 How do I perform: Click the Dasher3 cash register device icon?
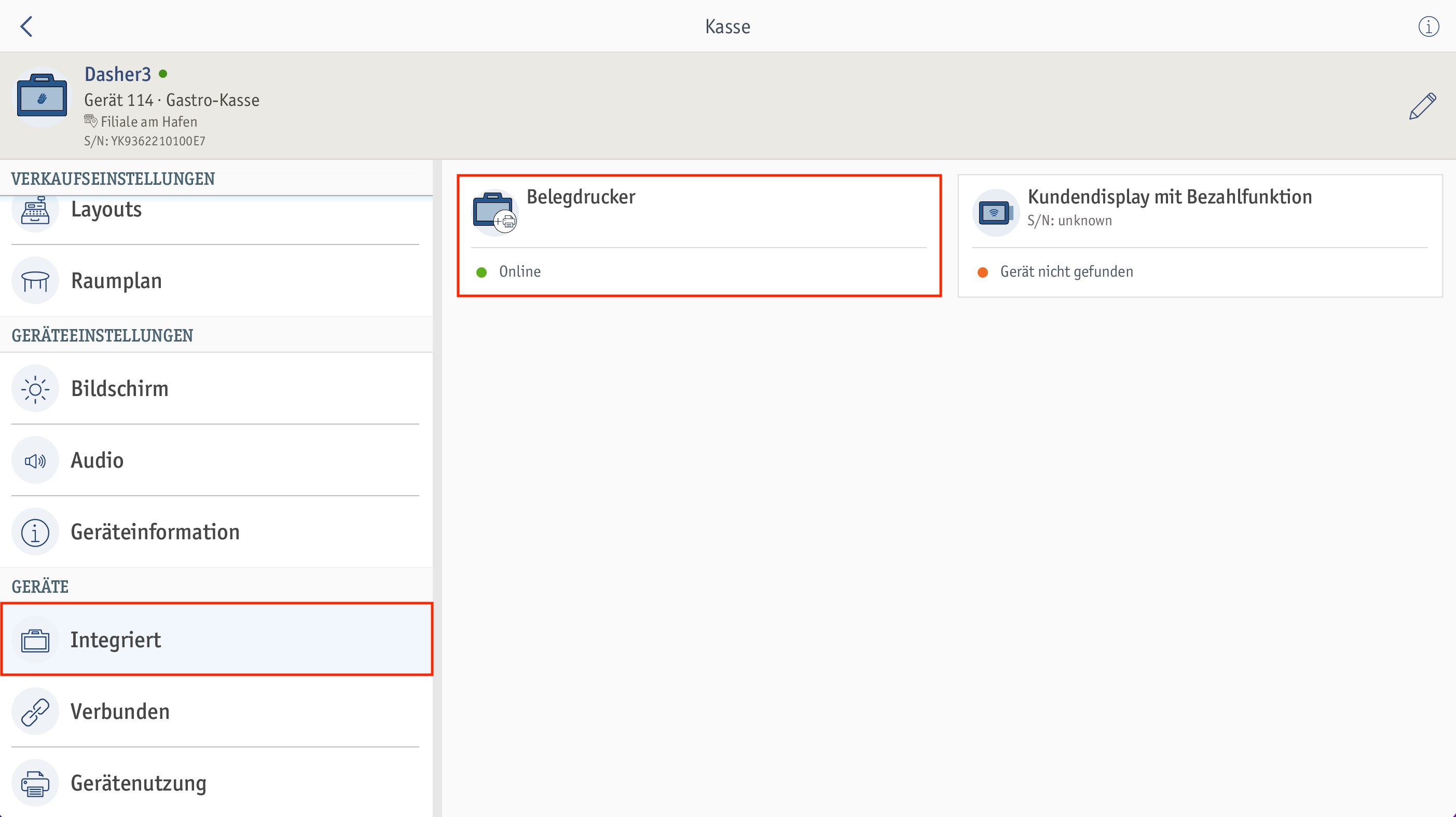coord(42,97)
